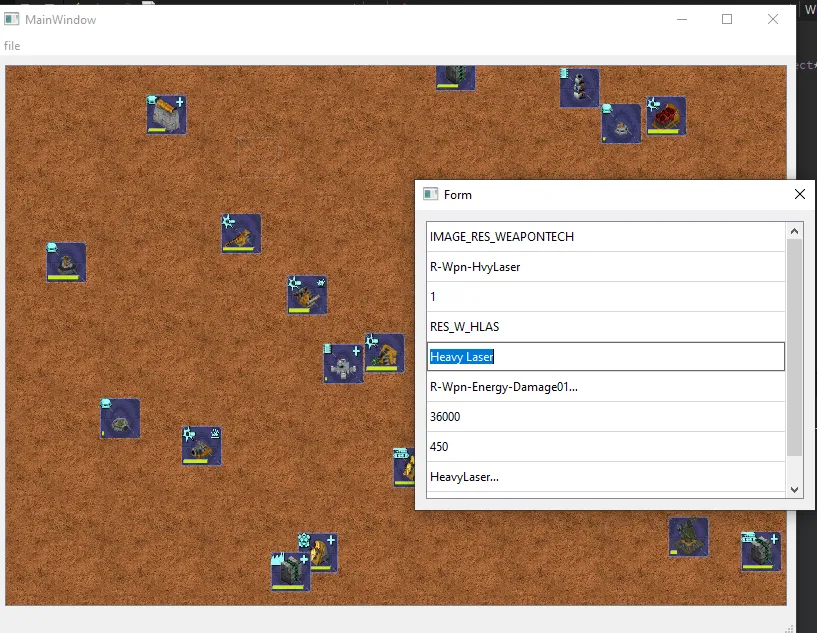
Task: Select the brown turret on black pedestal icon
Action: click(66, 262)
